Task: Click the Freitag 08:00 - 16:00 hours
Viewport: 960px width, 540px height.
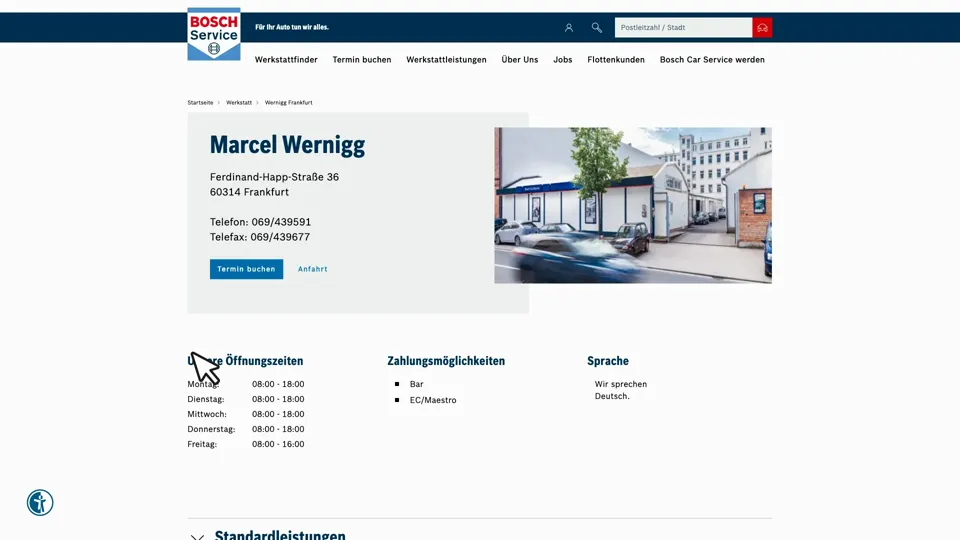Action: pyautogui.click(x=278, y=444)
